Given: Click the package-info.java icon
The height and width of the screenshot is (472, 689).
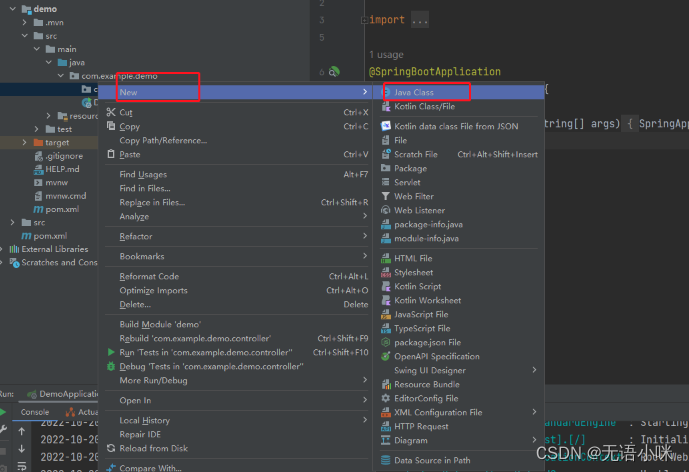Looking at the screenshot, I should (386, 224).
